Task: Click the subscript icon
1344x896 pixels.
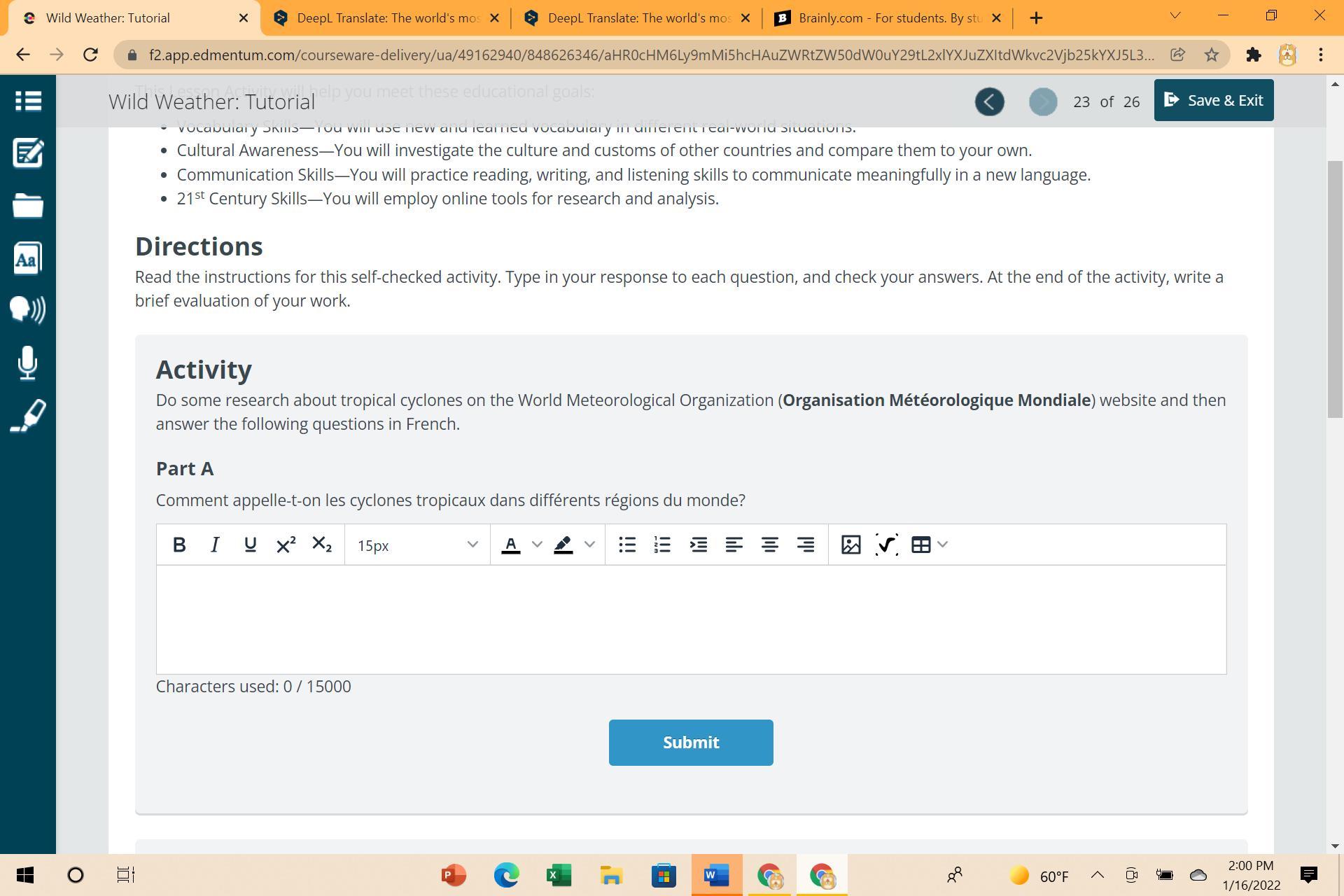Action: pos(321,545)
